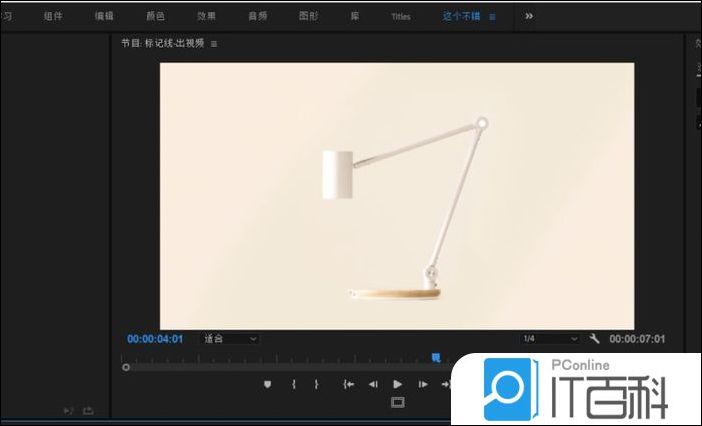This screenshot has height=426, width=702.
Task: Click the safe margins frame icon below play
Action: (x=398, y=402)
